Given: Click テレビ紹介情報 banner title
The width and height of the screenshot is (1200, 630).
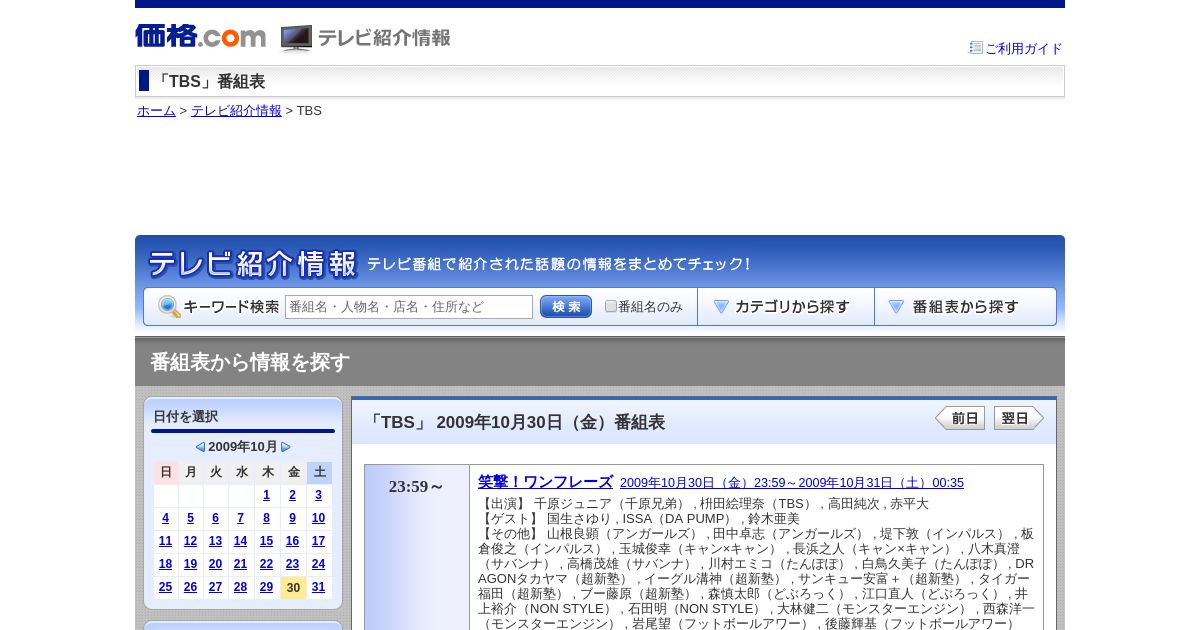Looking at the screenshot, I should tap(252, 264).
